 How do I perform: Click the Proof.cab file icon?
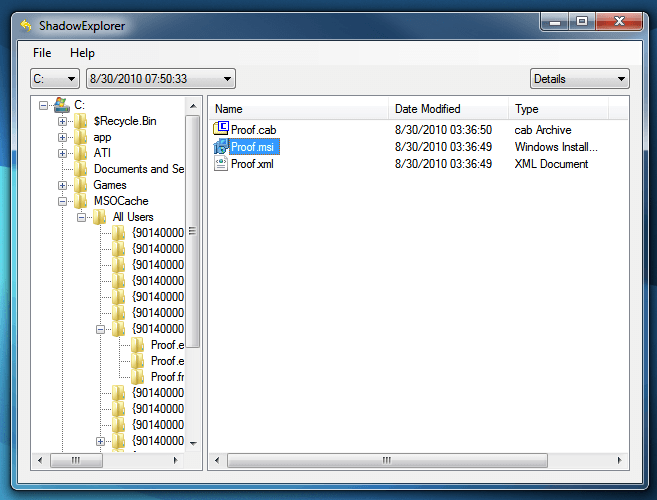[x=221, y=129]
